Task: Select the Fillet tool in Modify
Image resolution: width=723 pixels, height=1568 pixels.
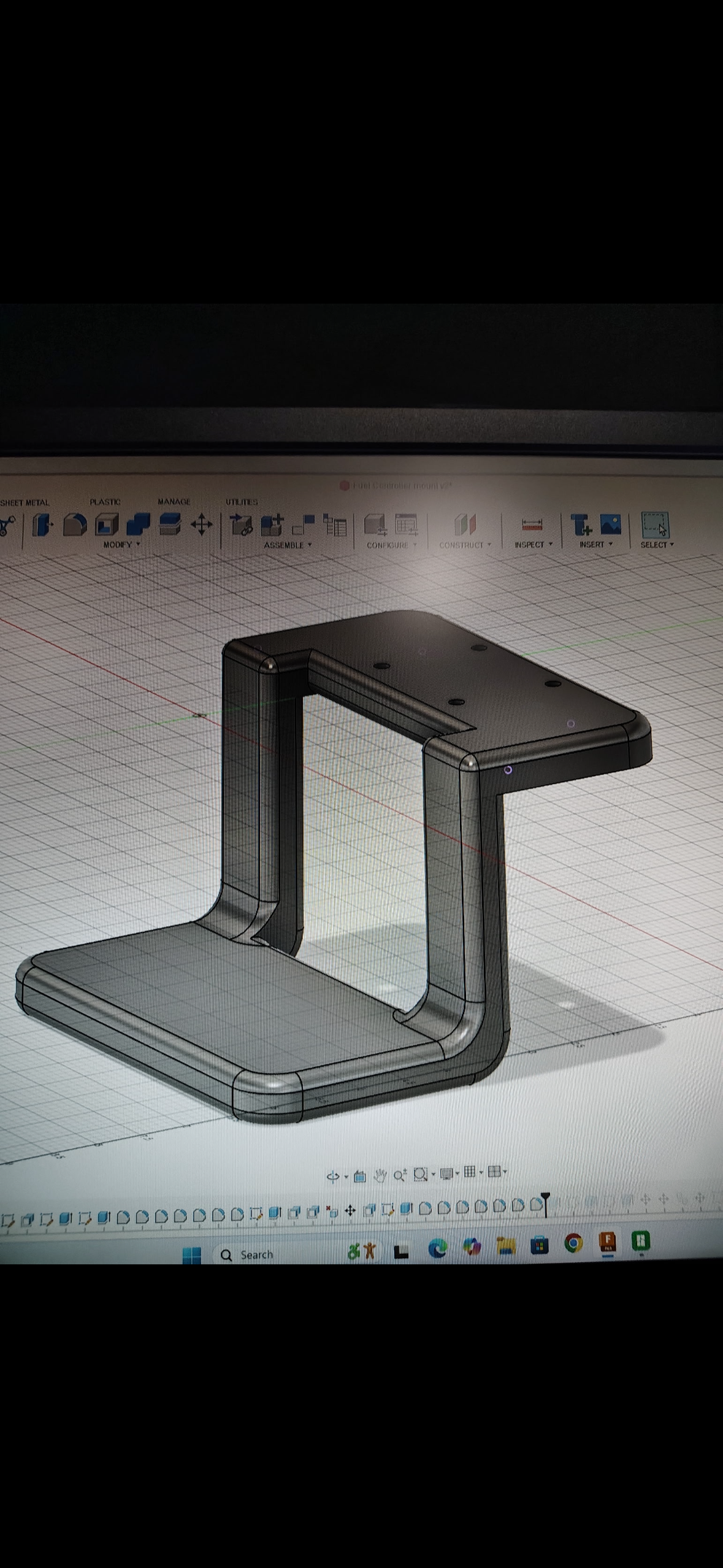Action: pyautogui.click(x=75, y=525)
